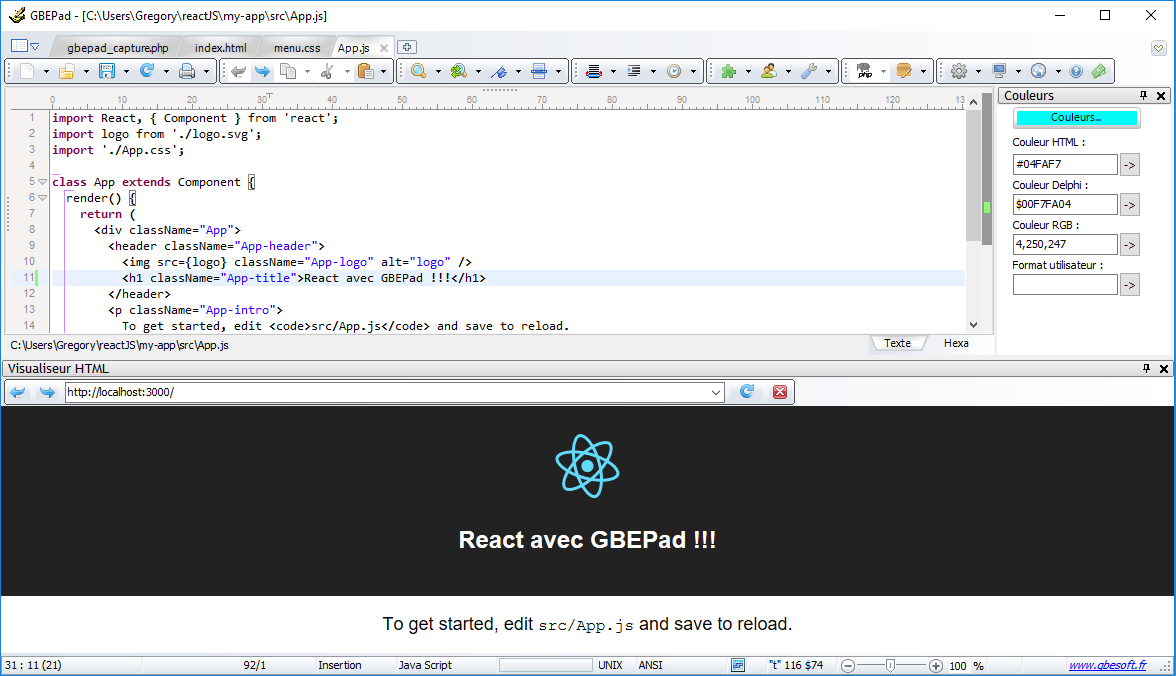Open help with the blue question mark icon
Screen dimensions: 1176x676
click(1076, 71)
